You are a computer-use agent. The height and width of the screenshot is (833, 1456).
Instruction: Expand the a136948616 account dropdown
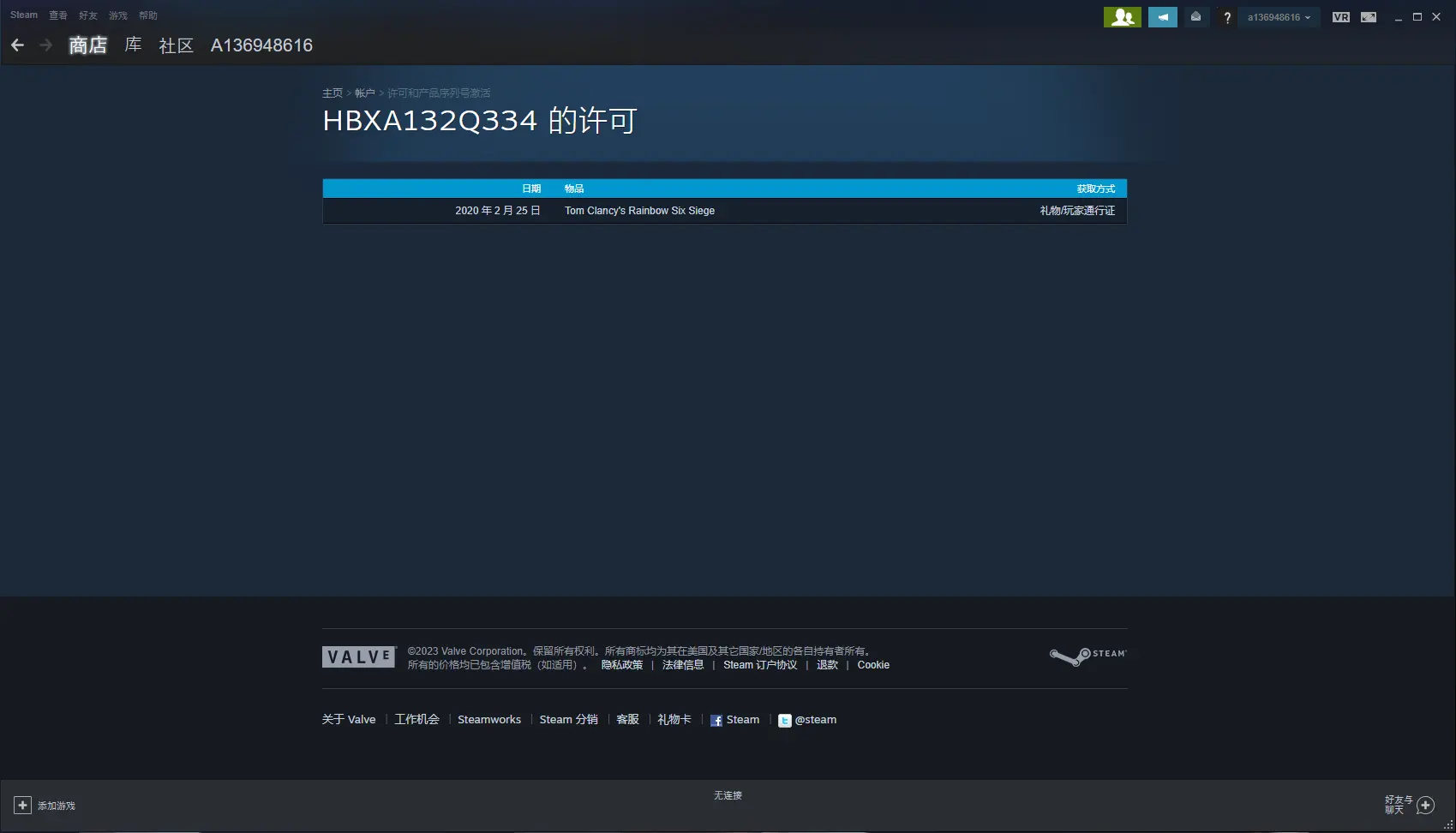click(x=1279, y=17)
